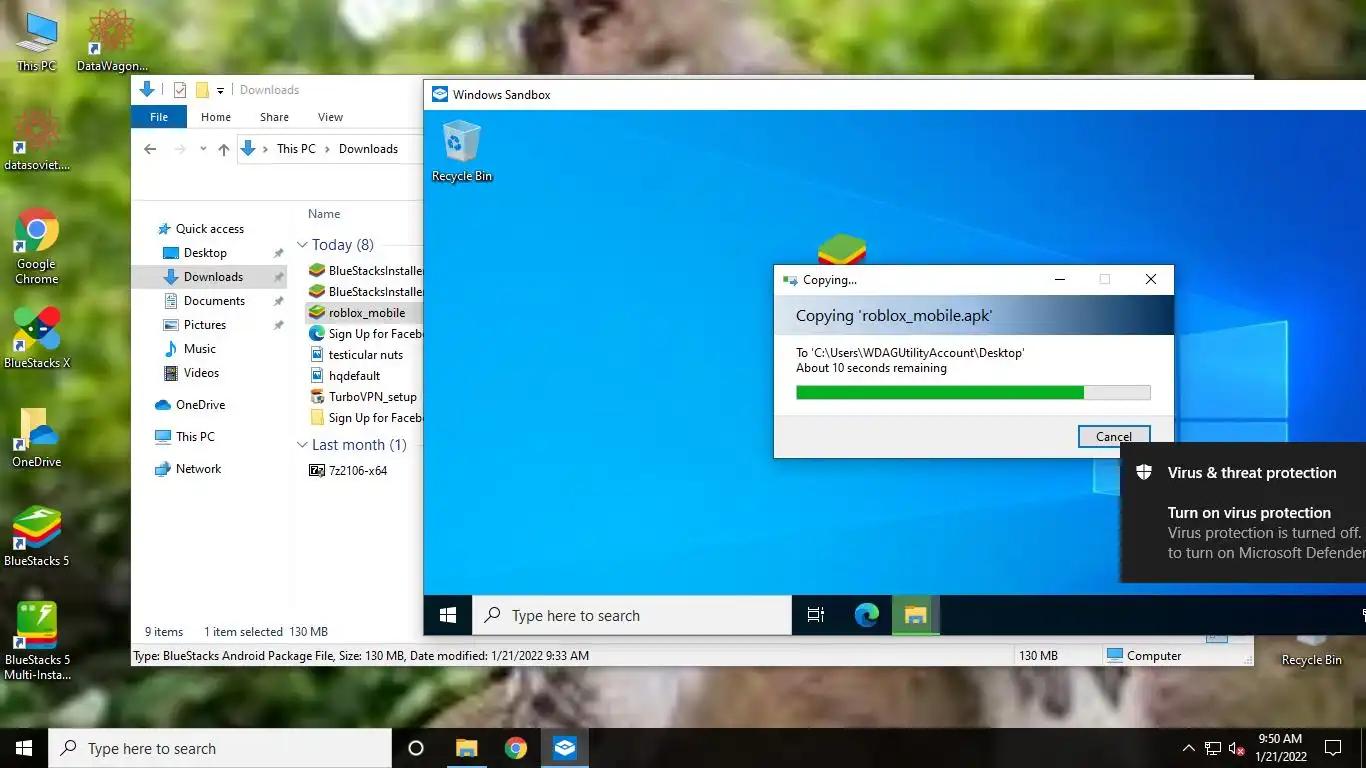
Task: Click Explorer back arrow
Action: 150,149
